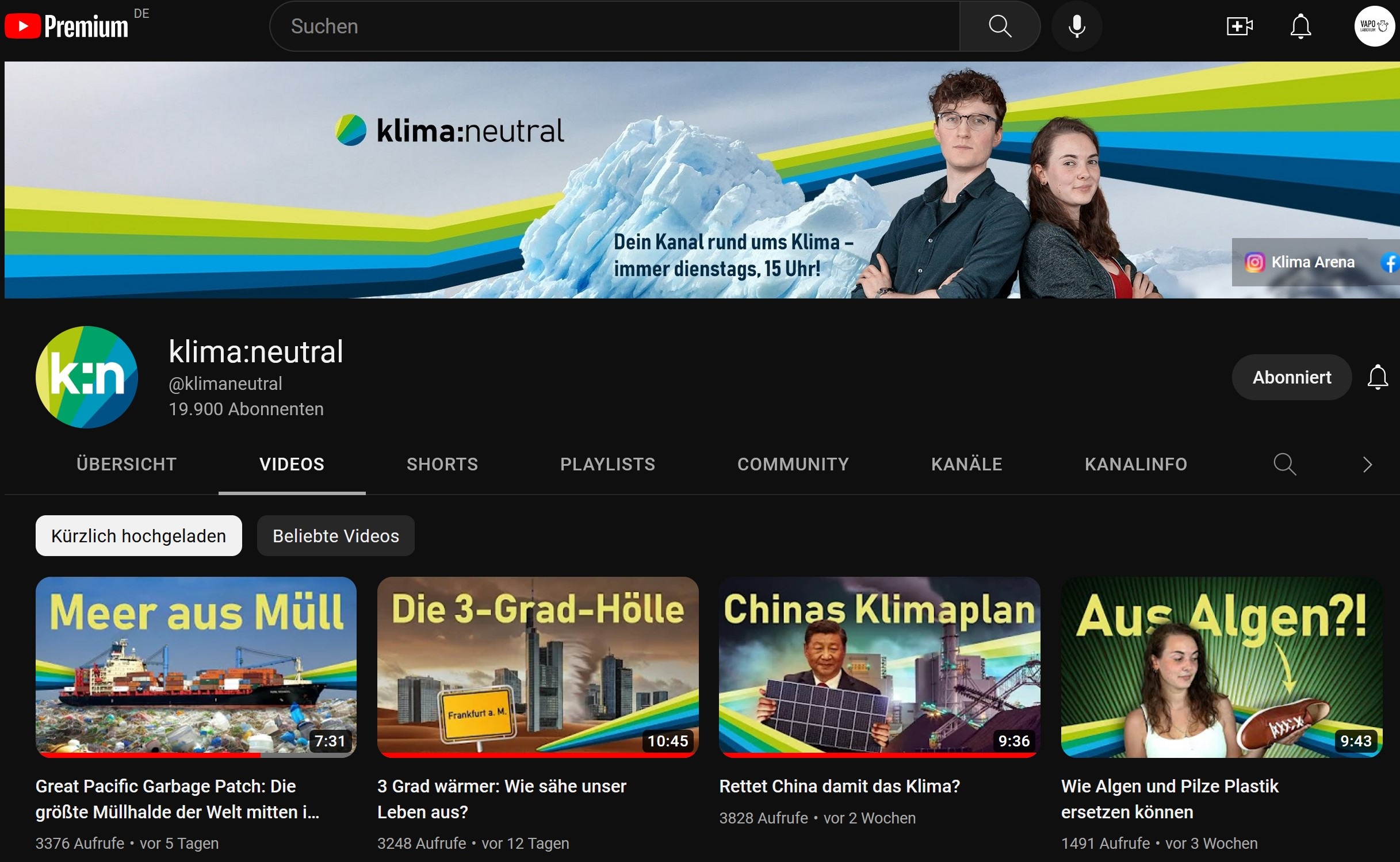Toggle channel notification bell beside Abonniert

click(x=1378, y=377)
